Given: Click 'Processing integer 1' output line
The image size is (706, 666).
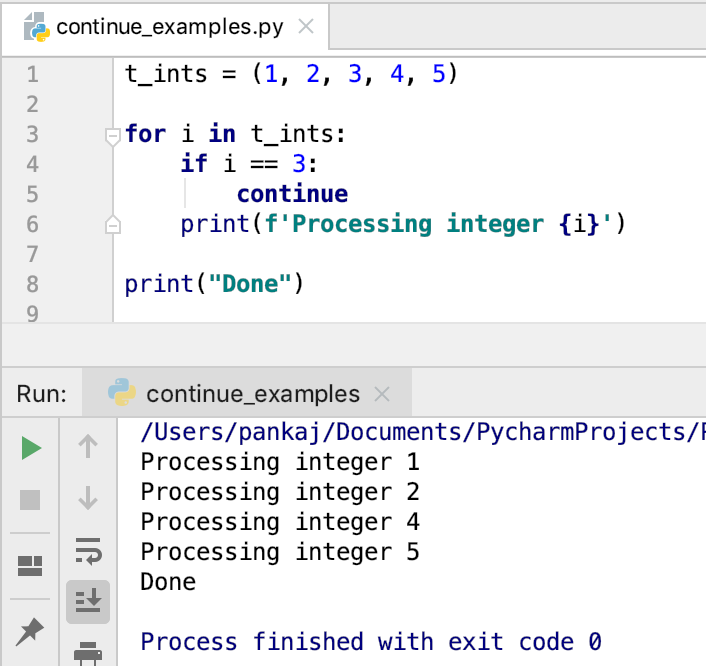Looking at the screenshot, I should click(x=280, y=462).
